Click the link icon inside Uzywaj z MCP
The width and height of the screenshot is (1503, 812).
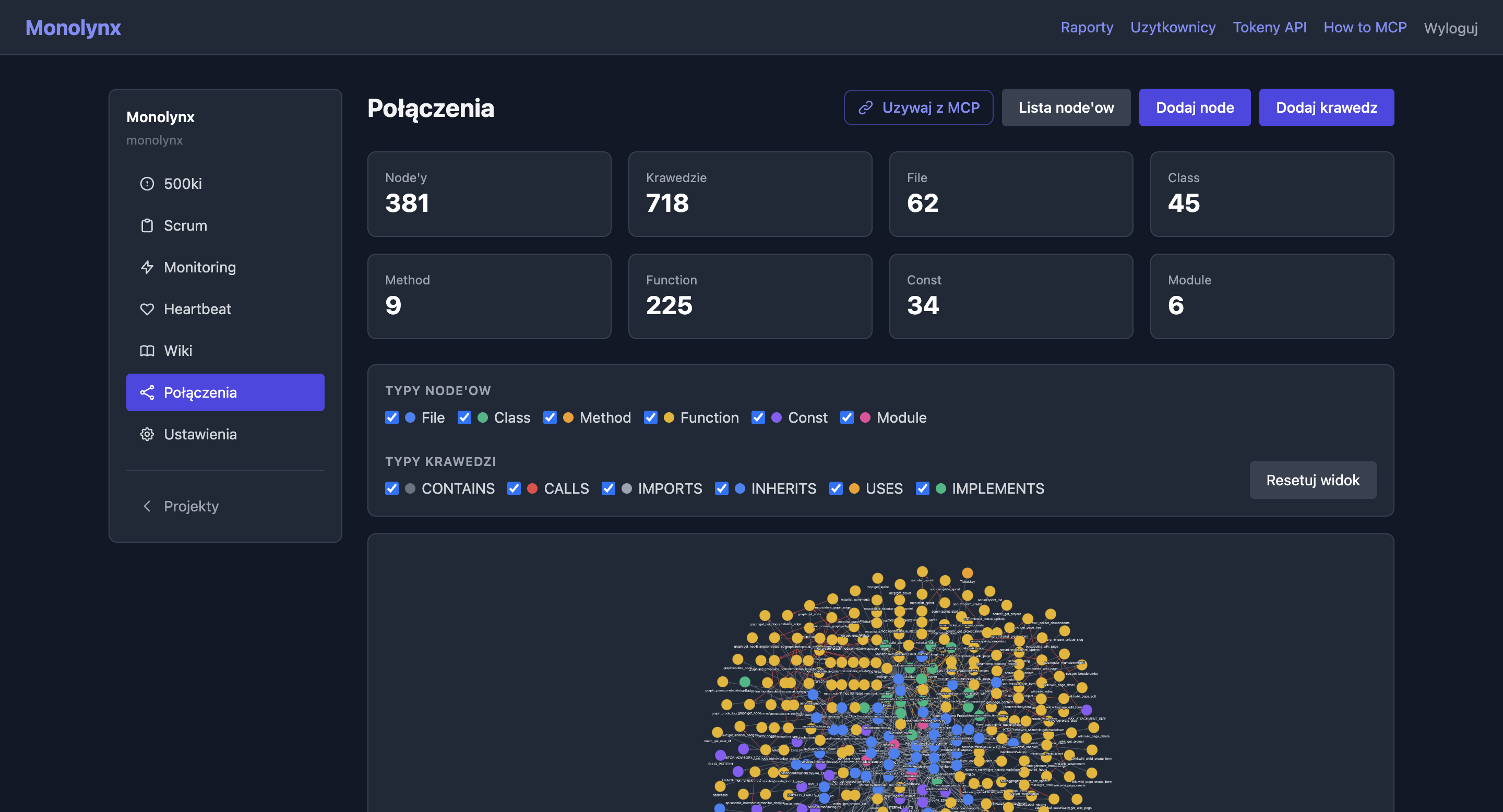[866, 108]
